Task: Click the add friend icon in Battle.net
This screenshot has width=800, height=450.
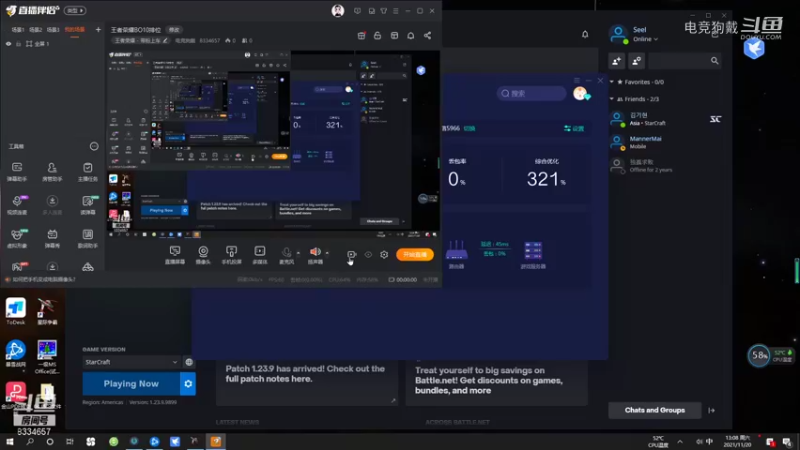Action: coord(617,61)
